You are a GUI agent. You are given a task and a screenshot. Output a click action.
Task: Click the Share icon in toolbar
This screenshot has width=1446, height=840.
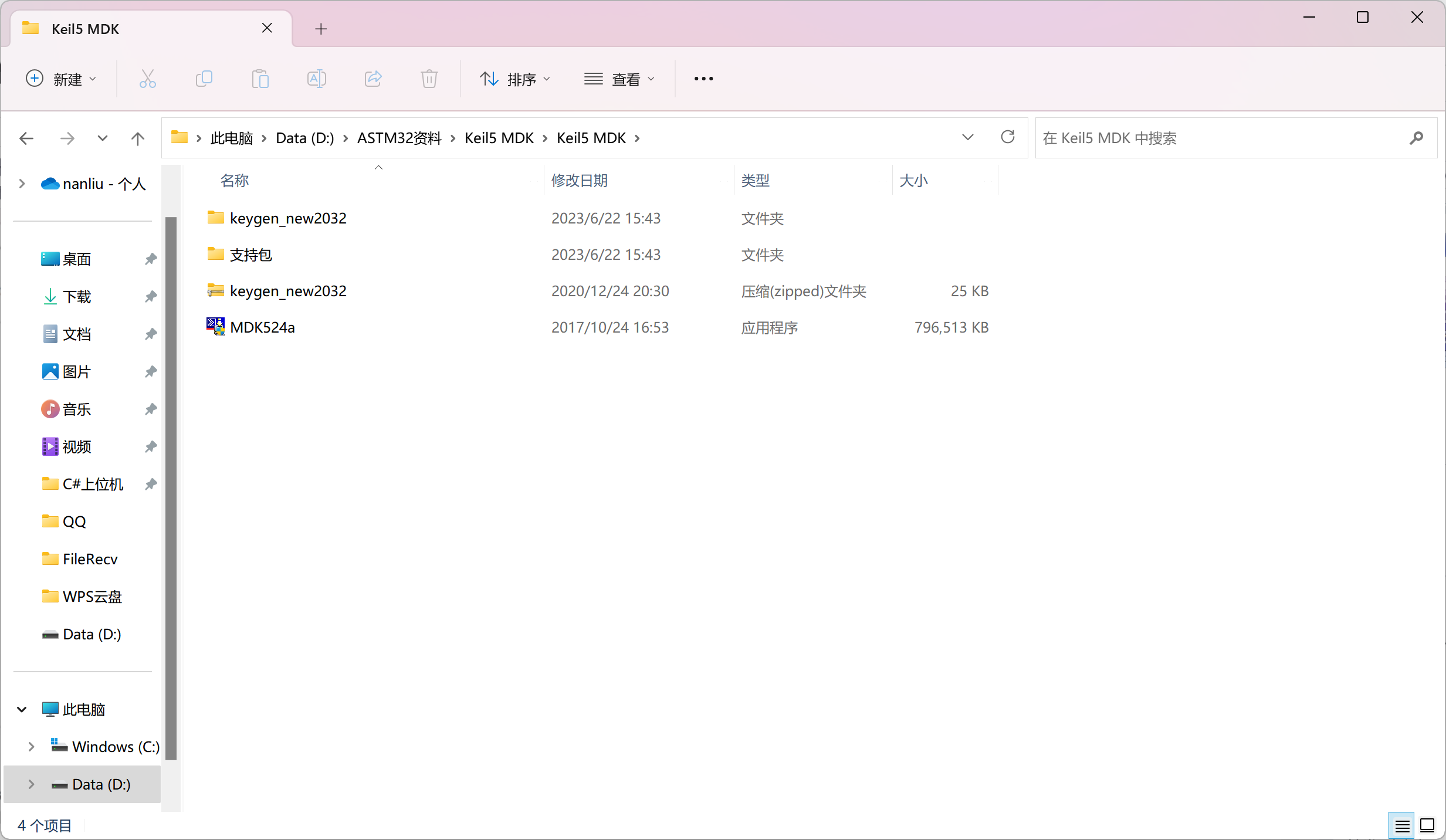point(373,79)
